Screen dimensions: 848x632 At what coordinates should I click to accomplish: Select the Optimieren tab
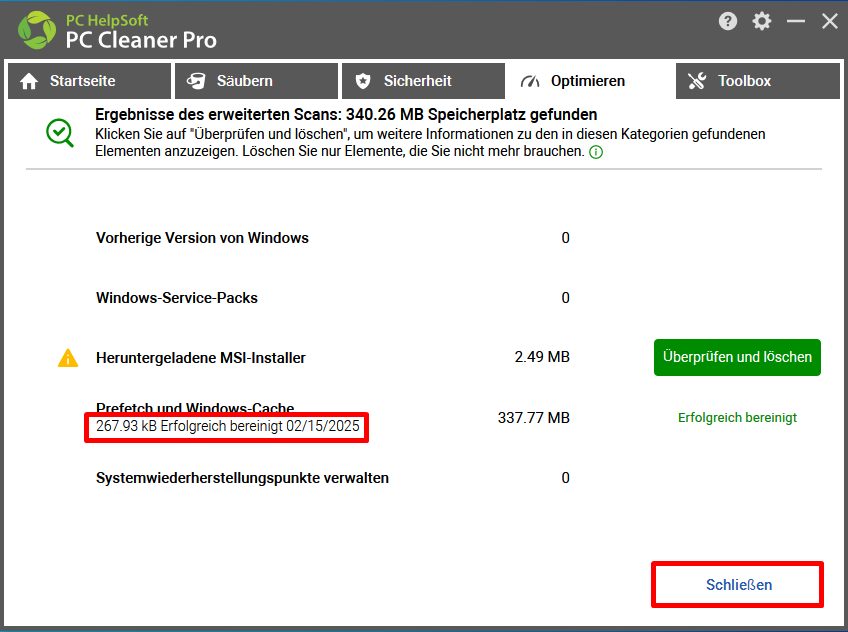pos(590,81)
